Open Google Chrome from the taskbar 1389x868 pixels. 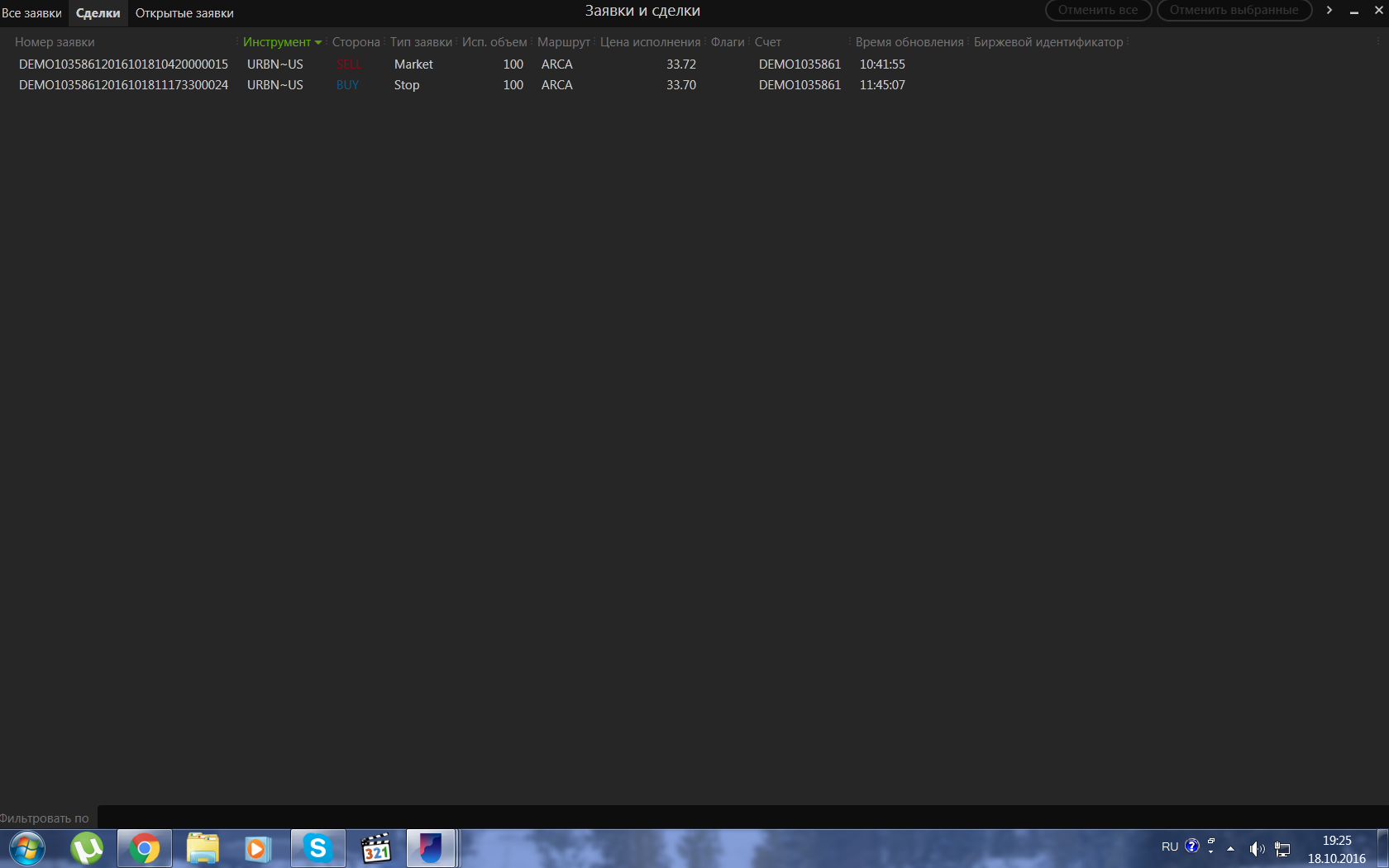point(145,849)
